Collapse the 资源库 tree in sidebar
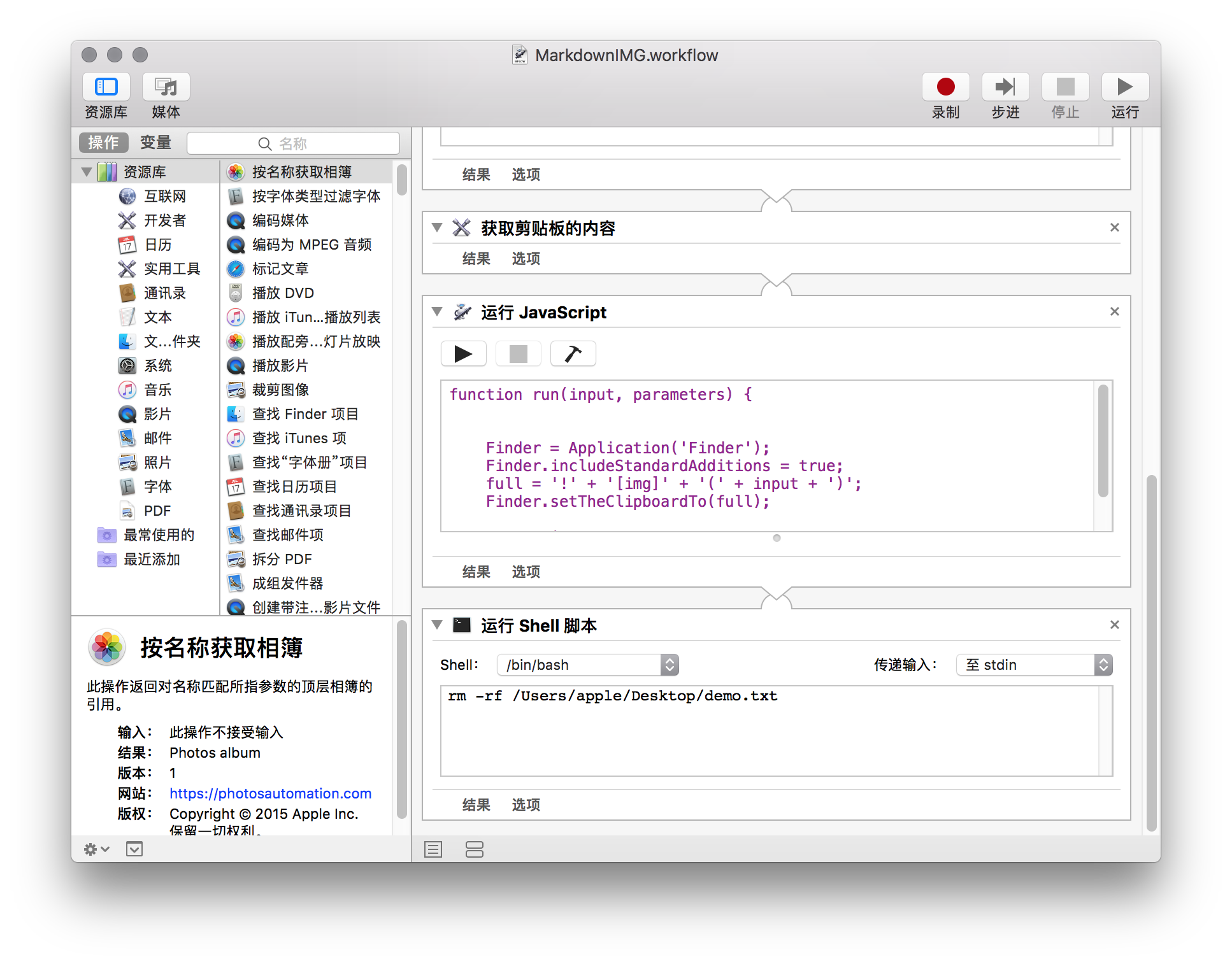The width and height of the screenshot is (1232, 964). pyautogui.click(x=87, y=172)
